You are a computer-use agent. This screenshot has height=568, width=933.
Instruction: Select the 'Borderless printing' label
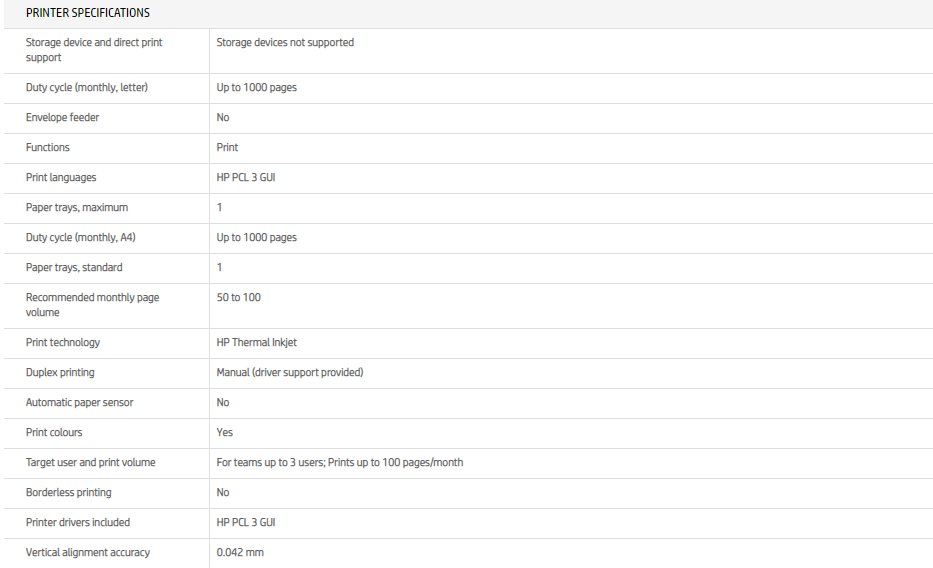(68, 492)
